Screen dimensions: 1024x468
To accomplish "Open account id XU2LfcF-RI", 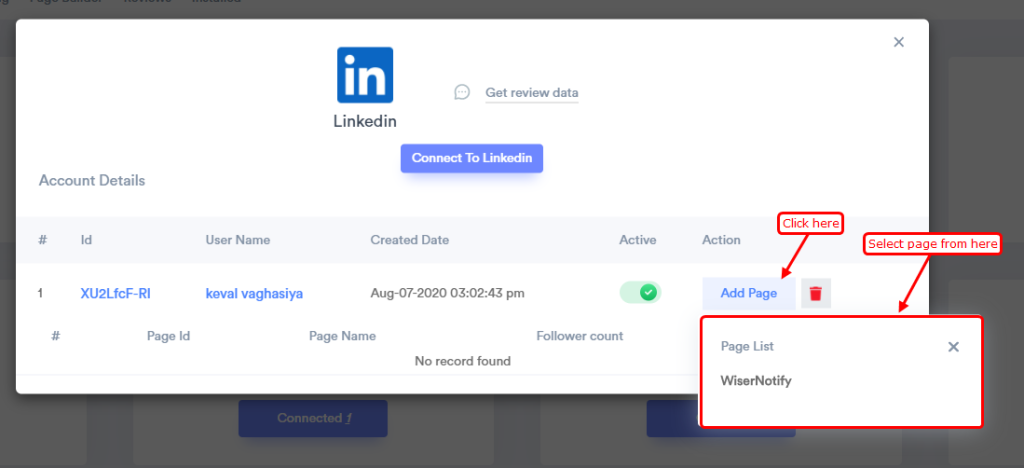I will coord(116,294).
